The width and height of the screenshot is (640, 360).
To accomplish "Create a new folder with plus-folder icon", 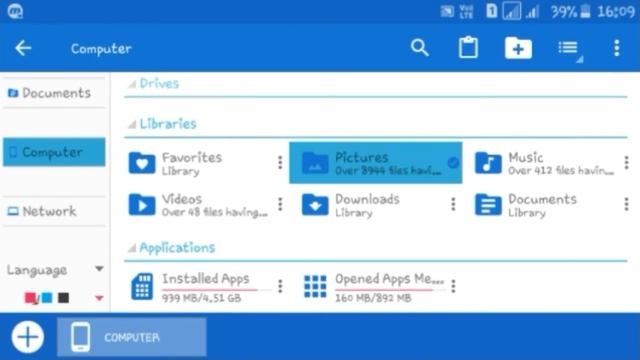I will (x=518, y=48).
